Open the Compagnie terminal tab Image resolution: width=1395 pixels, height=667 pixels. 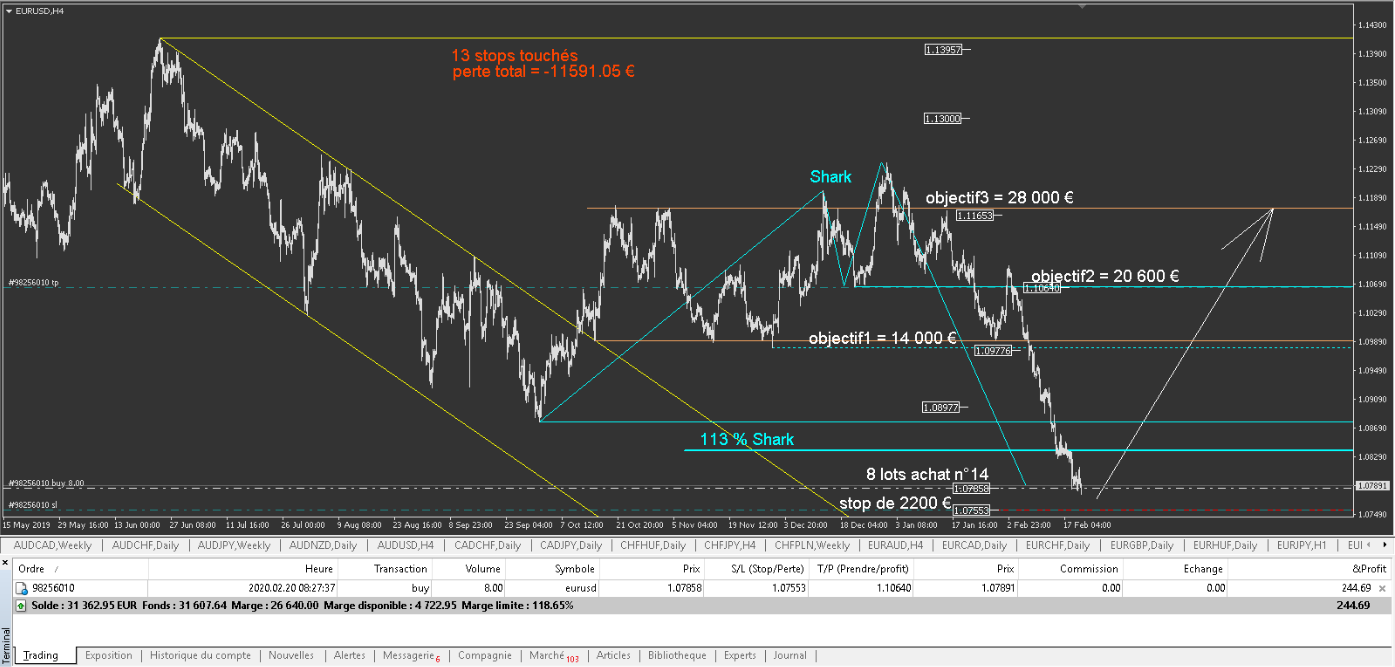point(484,656)
